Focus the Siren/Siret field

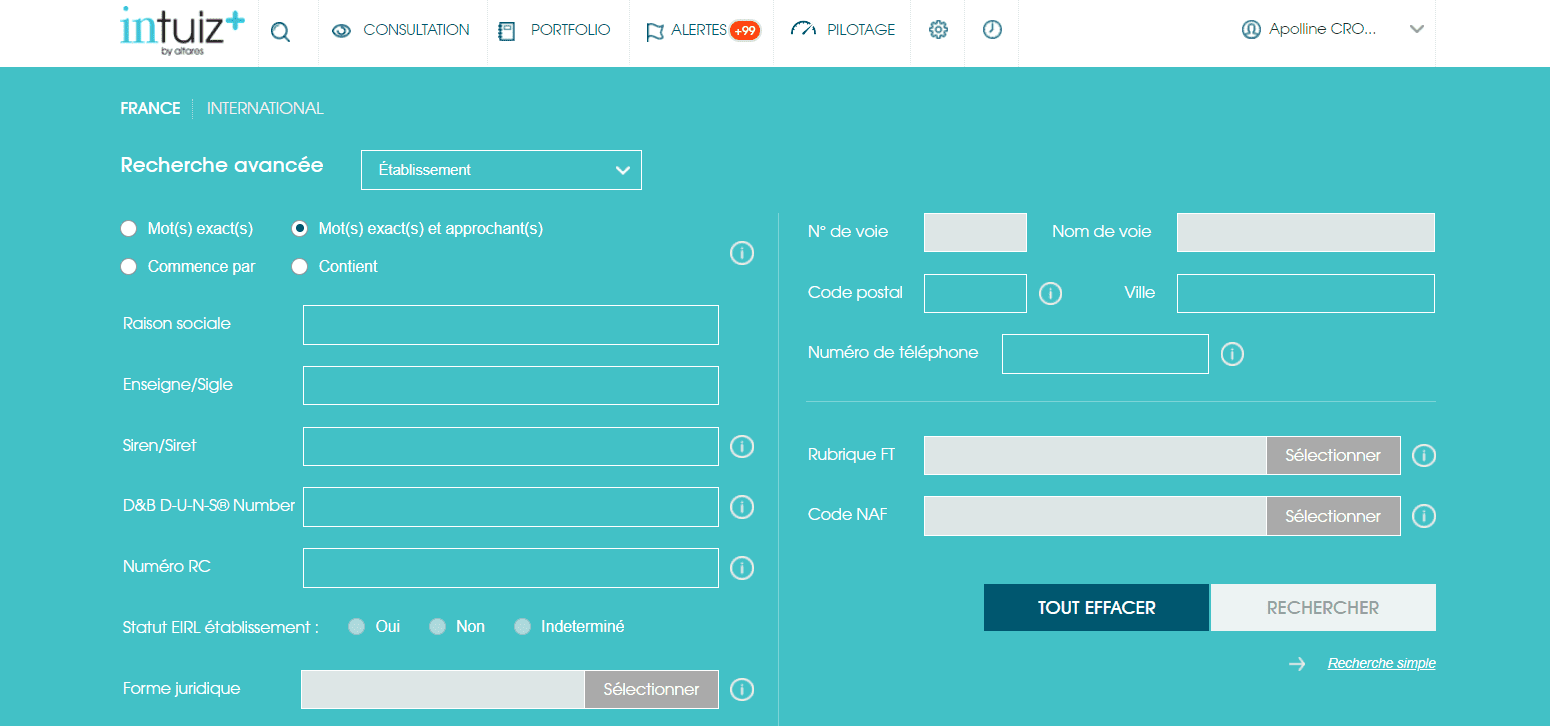511,447
